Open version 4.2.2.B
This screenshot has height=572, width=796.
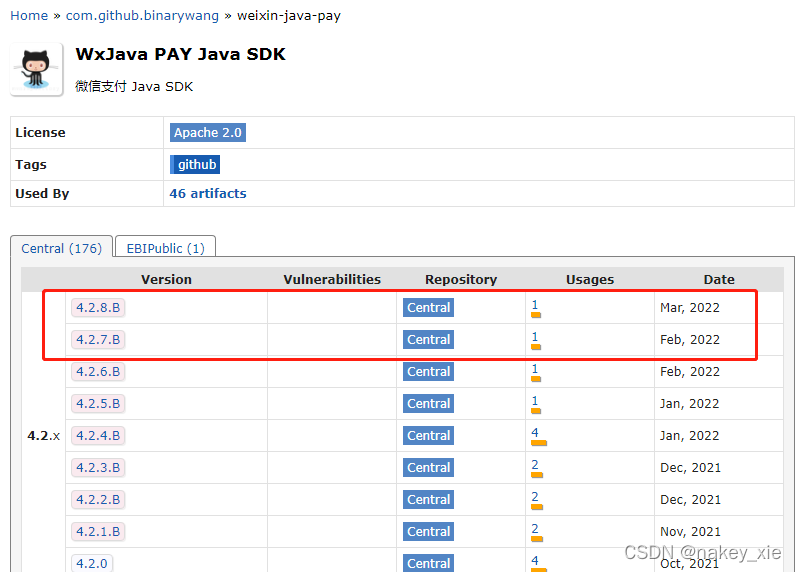pyautogui.click(x=98, y=499)
